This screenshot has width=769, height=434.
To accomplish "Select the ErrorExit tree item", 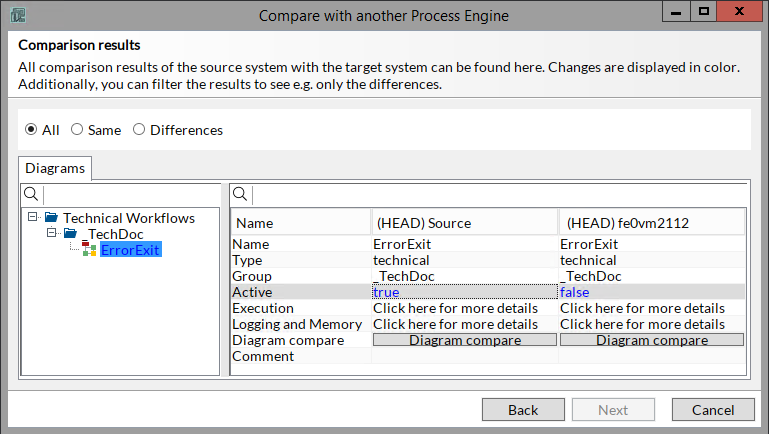I will 130,249.
